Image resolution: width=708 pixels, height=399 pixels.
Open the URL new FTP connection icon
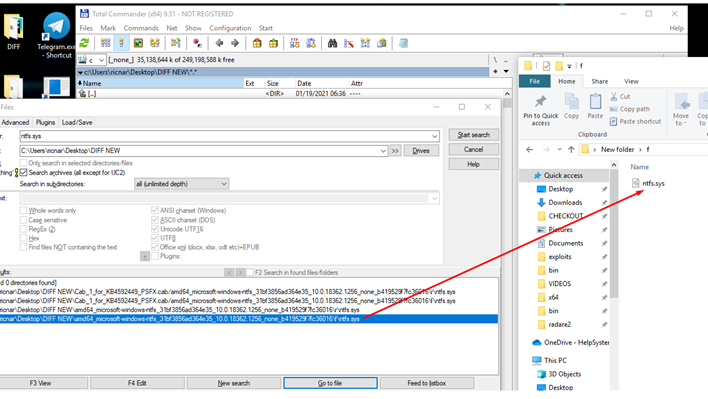tap(311, 43)
